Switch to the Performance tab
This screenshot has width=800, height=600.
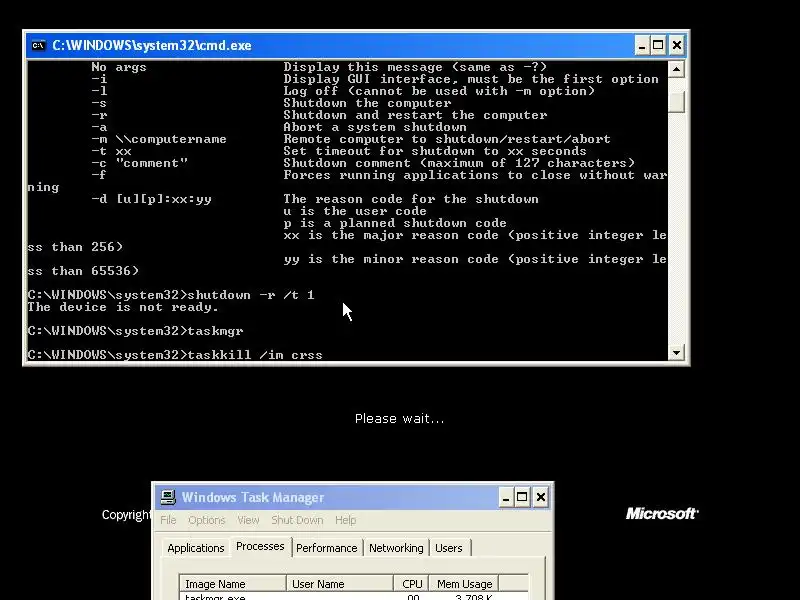(x=327, y=548)
